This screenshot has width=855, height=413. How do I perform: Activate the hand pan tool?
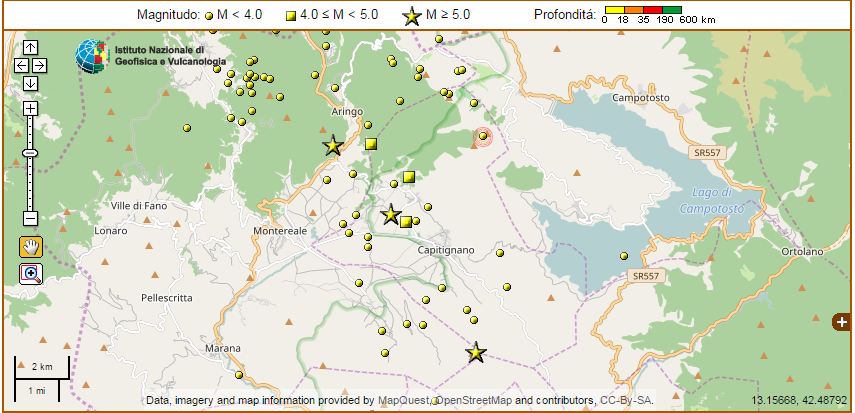coord(30,247)
